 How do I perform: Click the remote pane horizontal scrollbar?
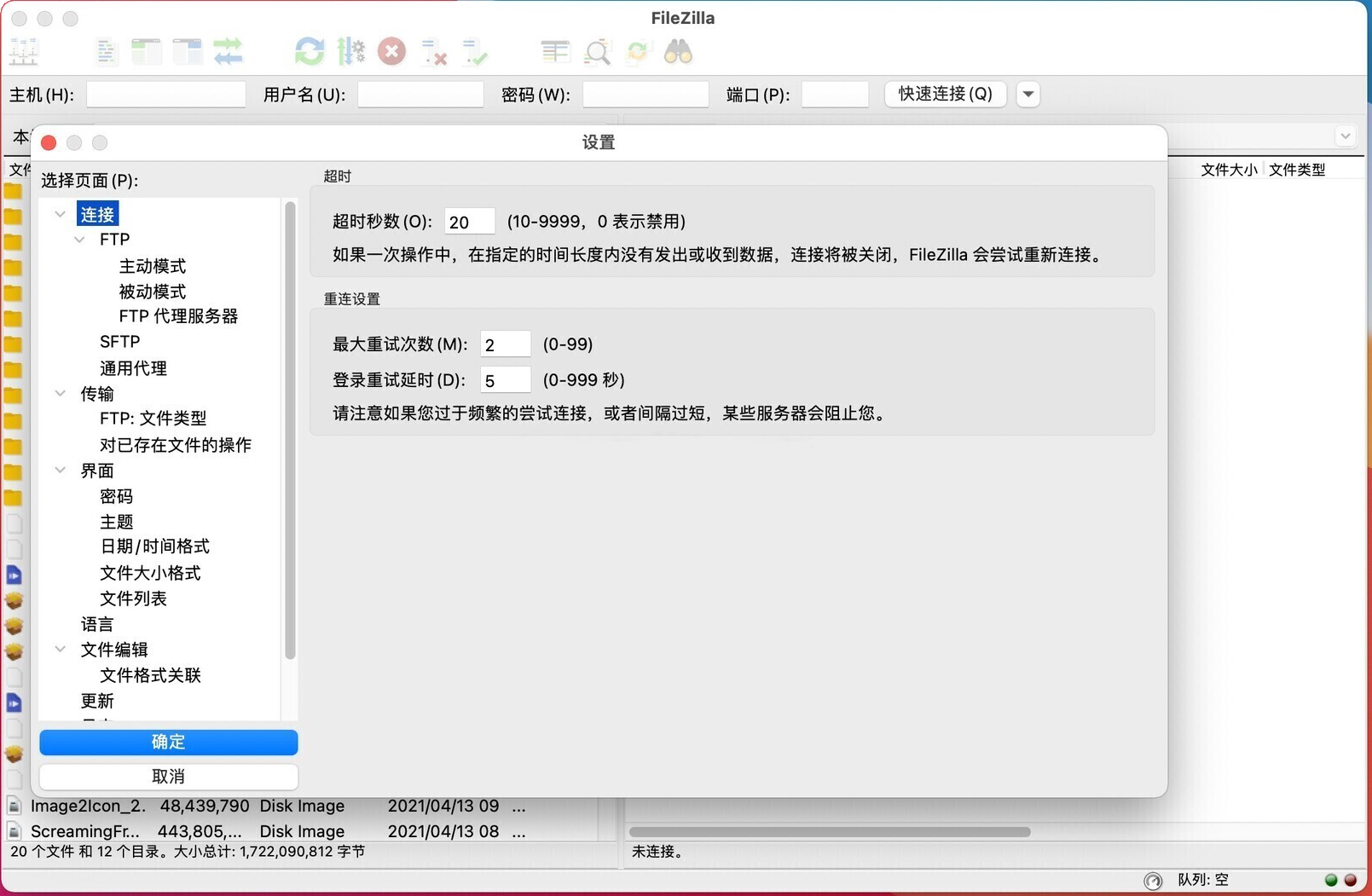click(x=830, y=831)
